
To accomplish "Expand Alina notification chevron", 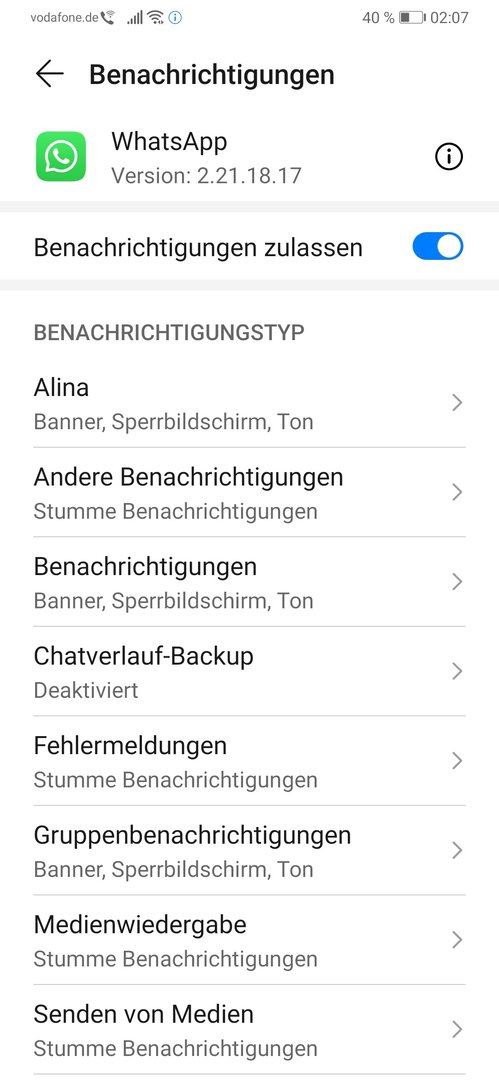I will pyautogui.click(x=456, y=403).
